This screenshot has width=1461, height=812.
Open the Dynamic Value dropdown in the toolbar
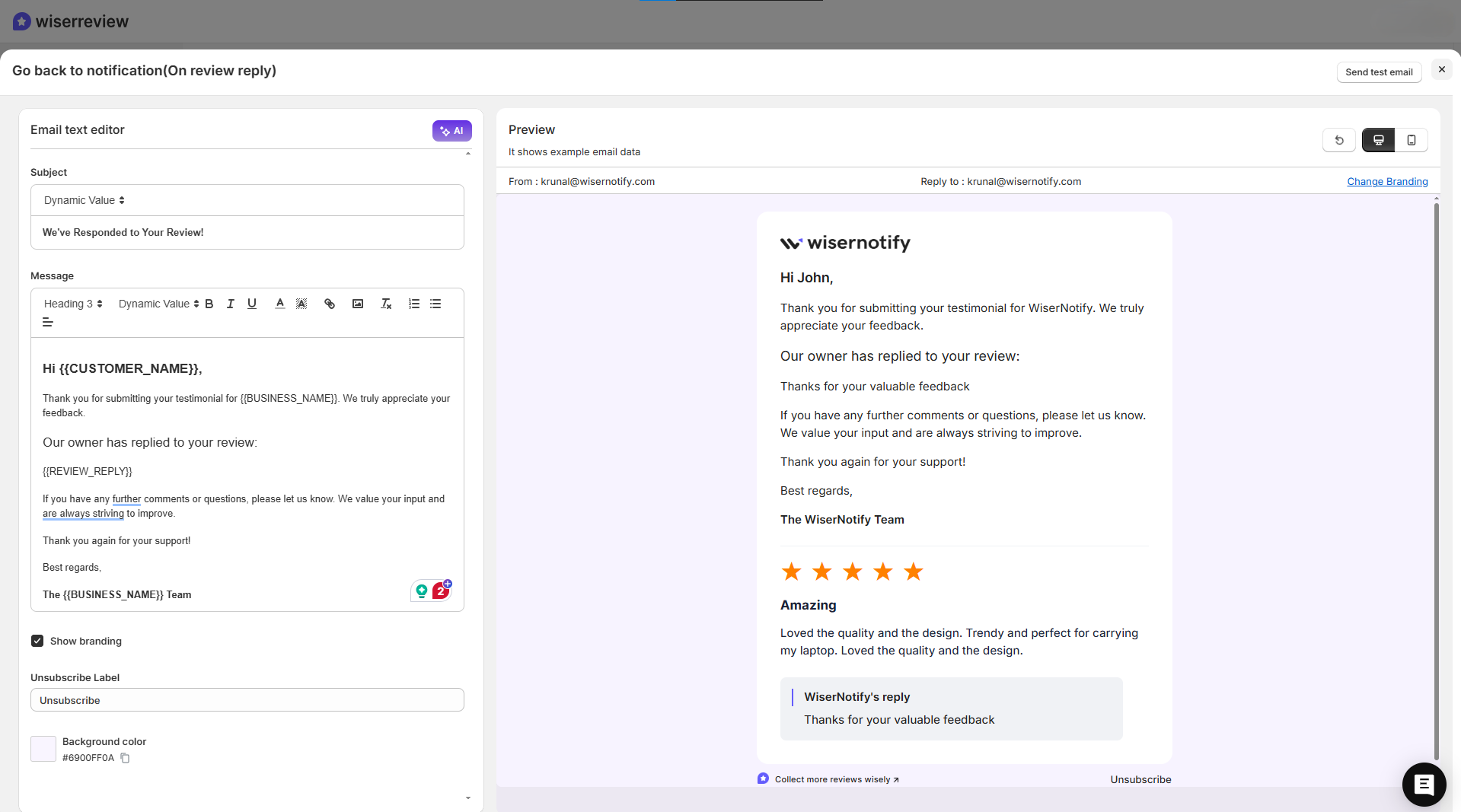pos(156,304)
